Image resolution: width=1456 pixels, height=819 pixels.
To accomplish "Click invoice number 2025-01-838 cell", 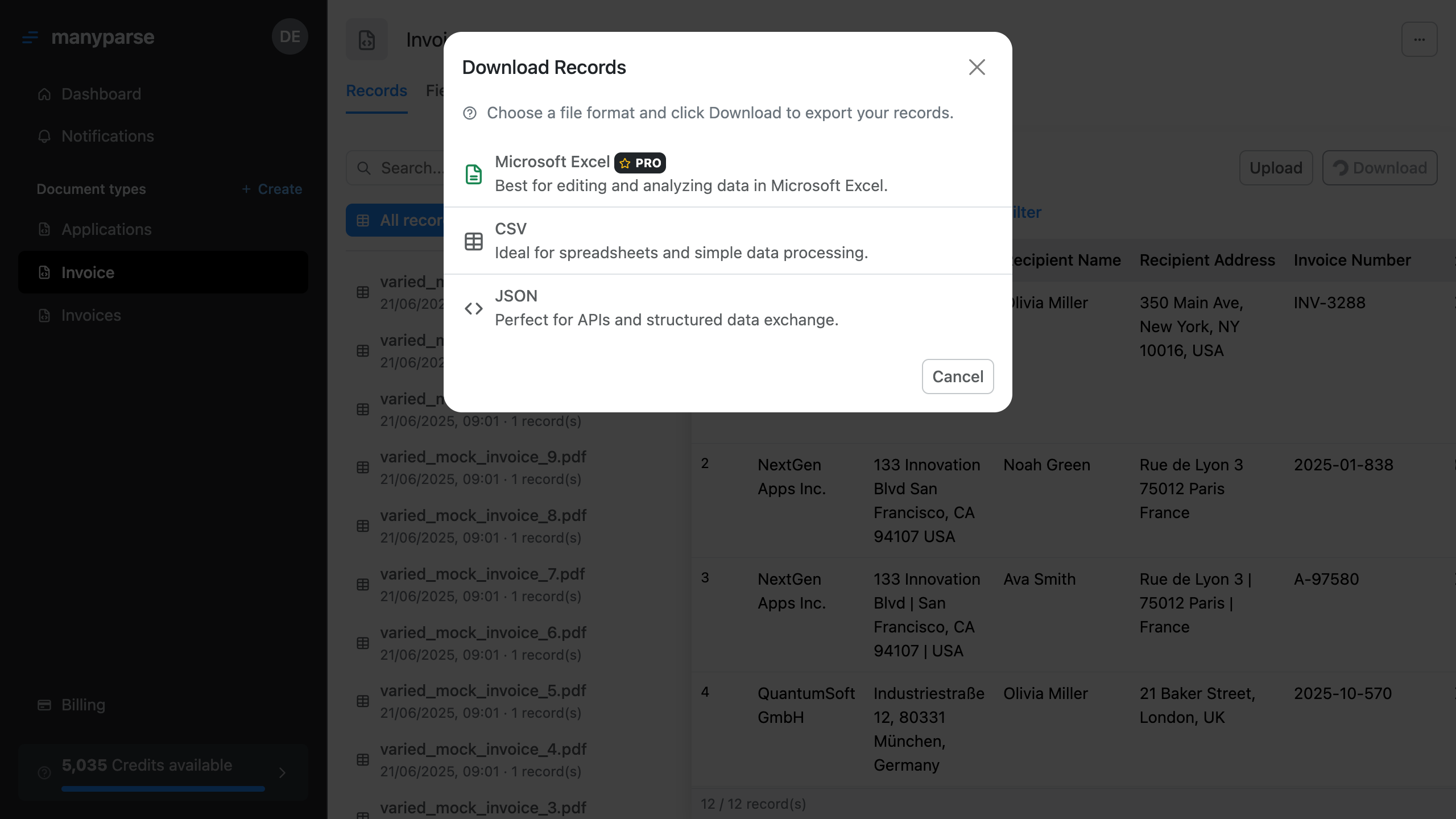I will pyautogui.click(x=1343, y=465).
